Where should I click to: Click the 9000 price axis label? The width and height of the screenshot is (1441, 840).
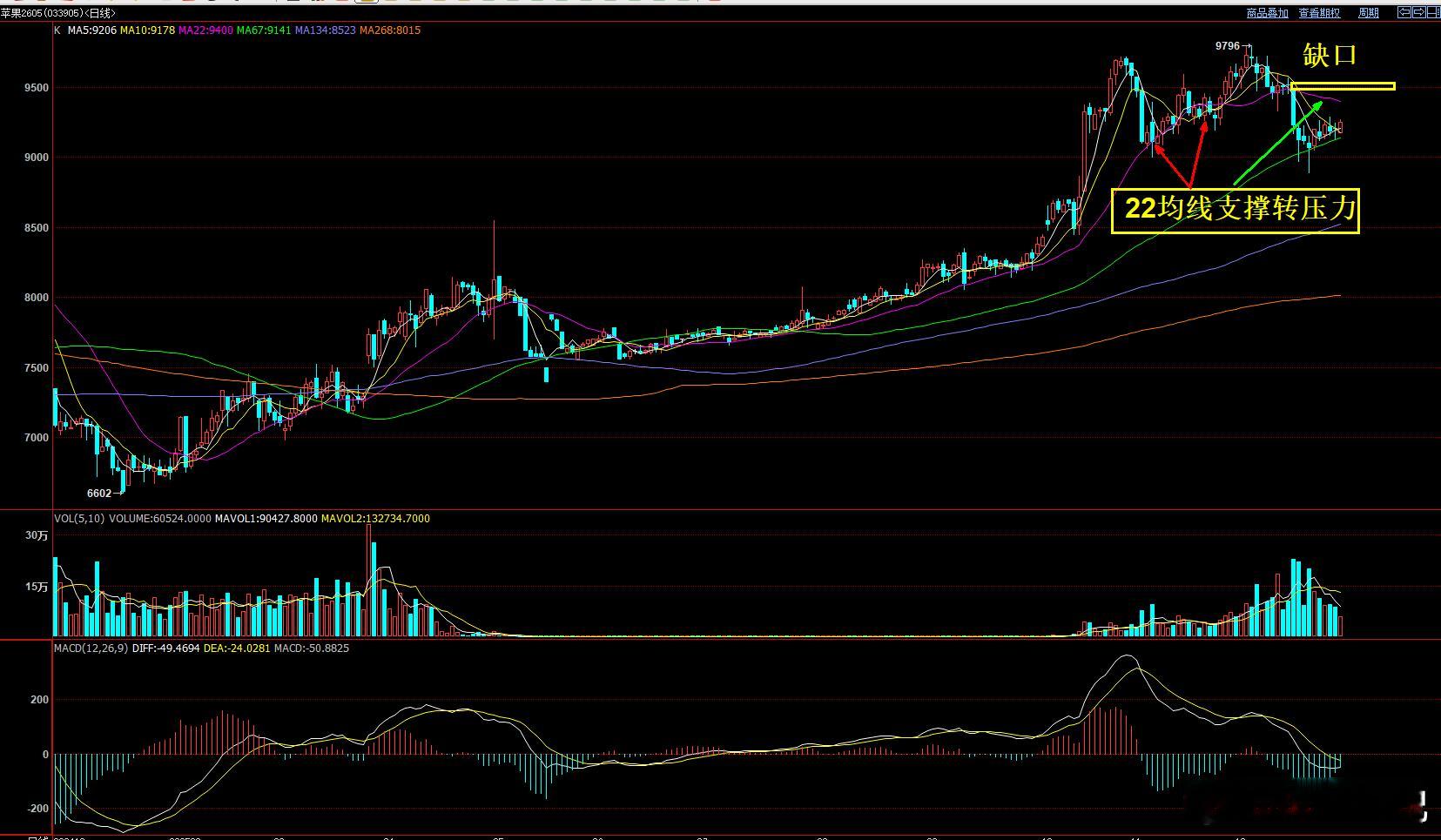(x=37, y=158)
